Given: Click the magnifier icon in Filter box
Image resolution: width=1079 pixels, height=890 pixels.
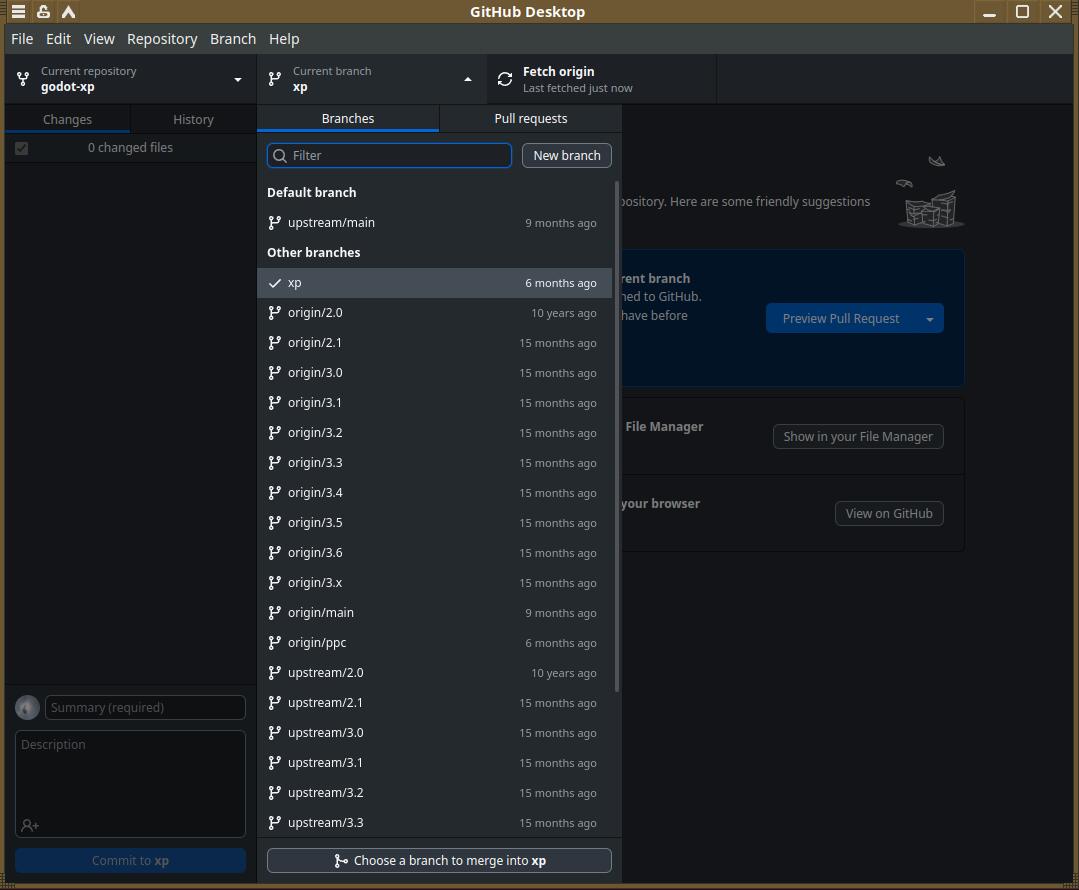Looking at the screenshot, I should (x=280, y=156).
